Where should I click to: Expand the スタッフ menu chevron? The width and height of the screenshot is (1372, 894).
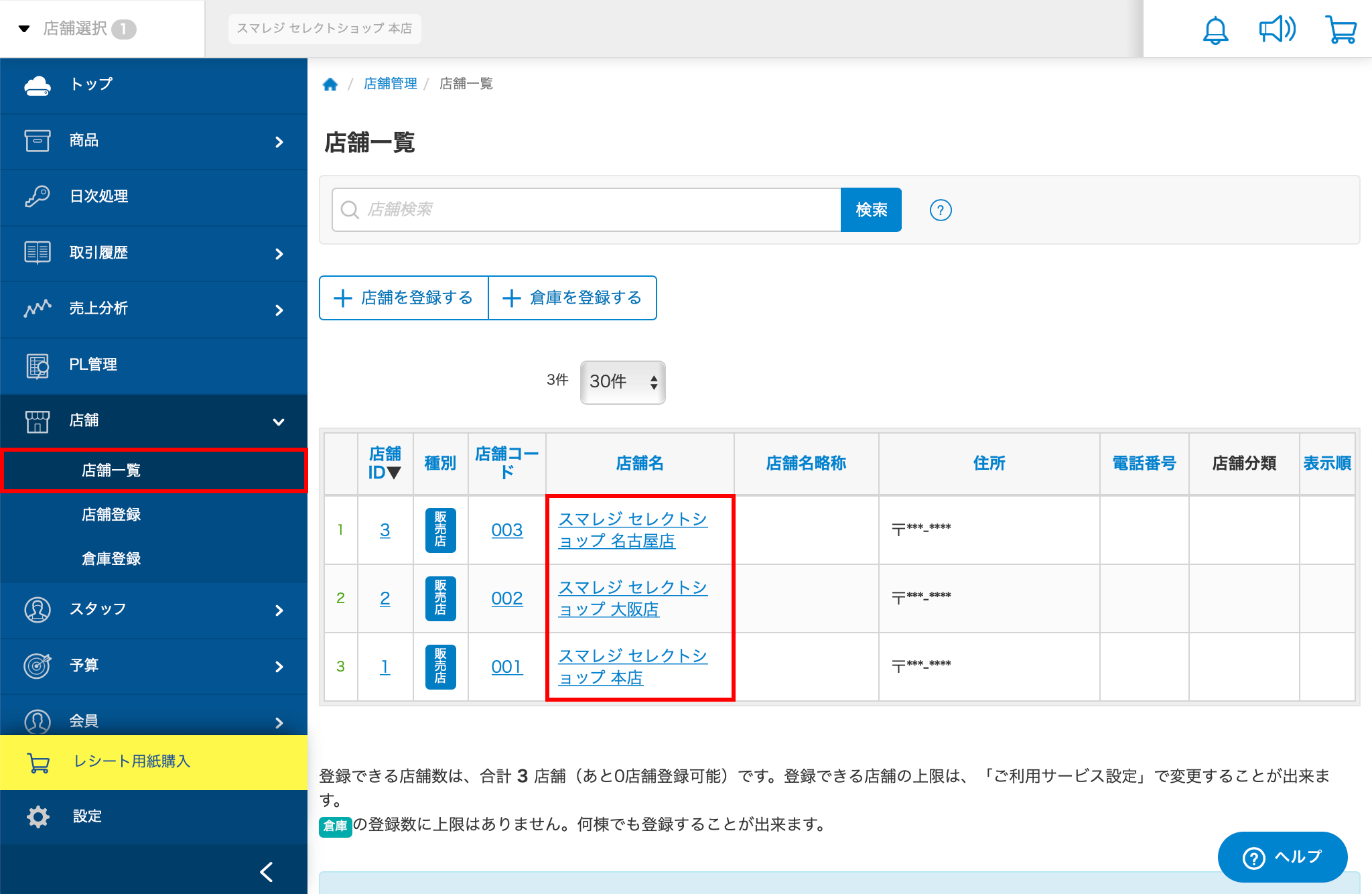[279, 610]
